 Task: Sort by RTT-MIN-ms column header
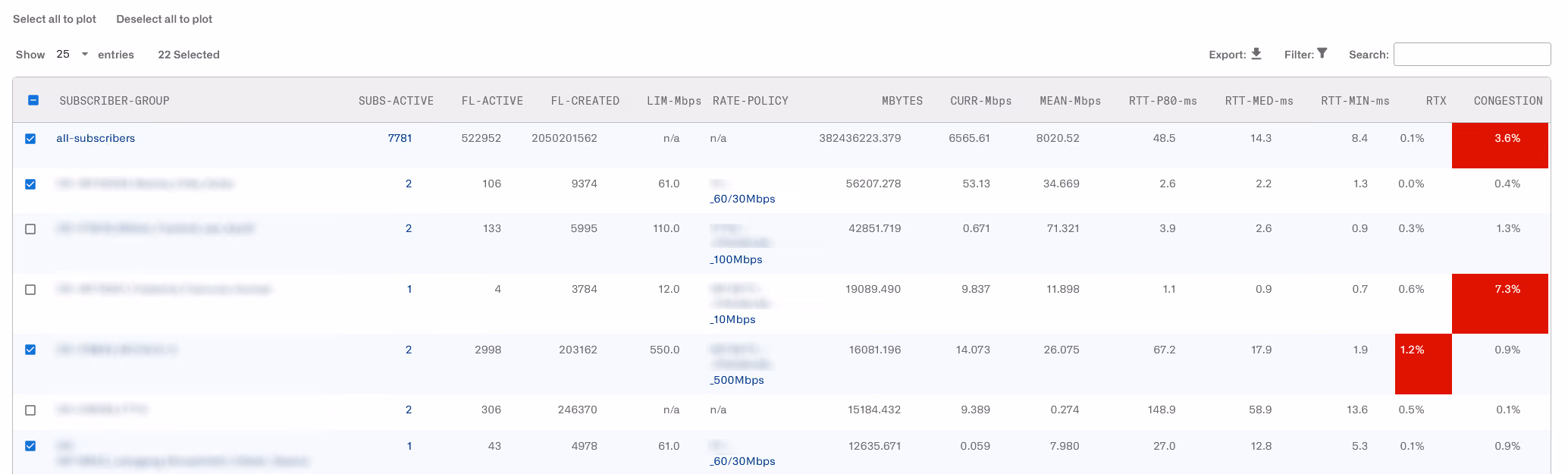pos(1355,101)
